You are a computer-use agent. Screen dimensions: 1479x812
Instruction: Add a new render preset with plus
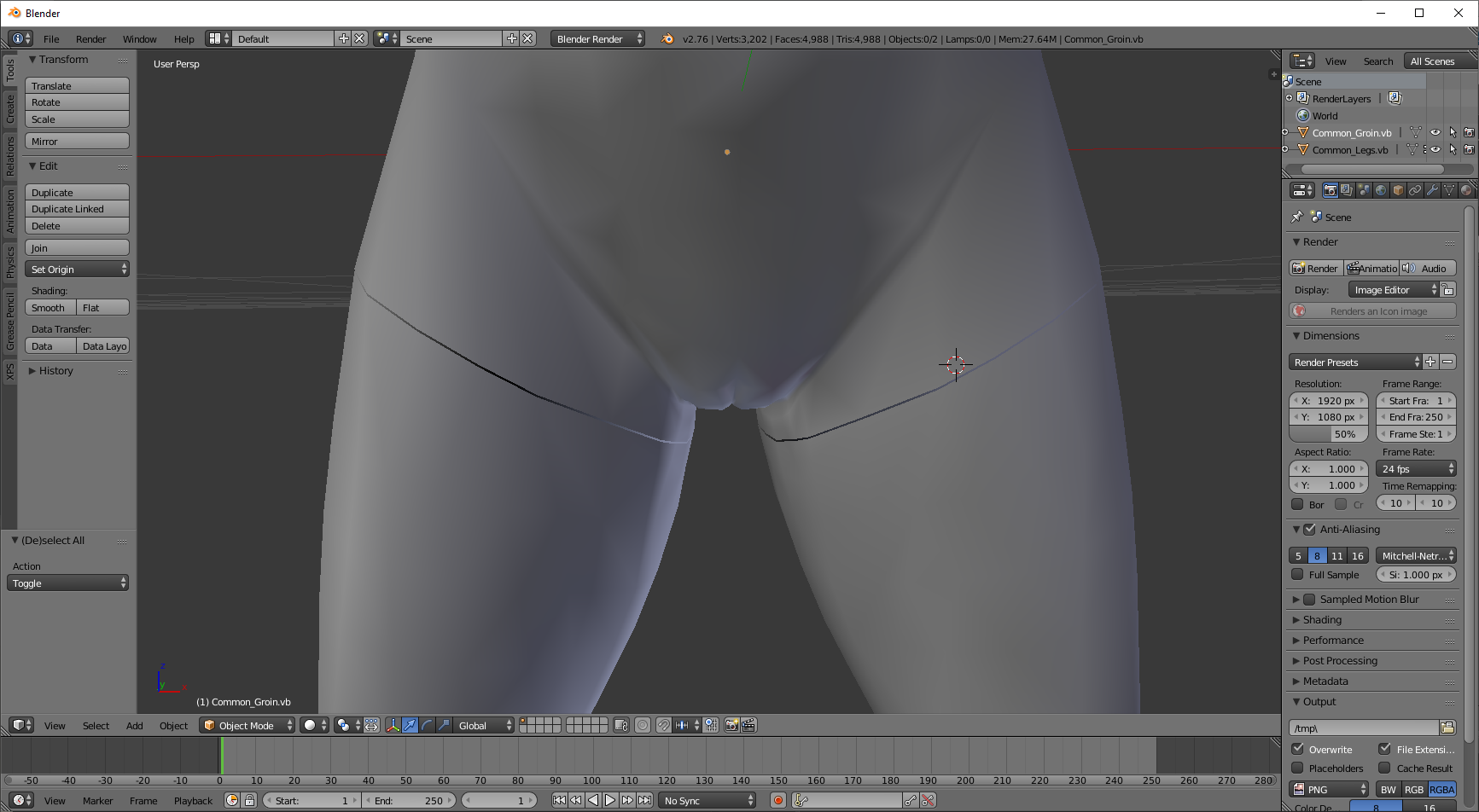[1430, 362]
